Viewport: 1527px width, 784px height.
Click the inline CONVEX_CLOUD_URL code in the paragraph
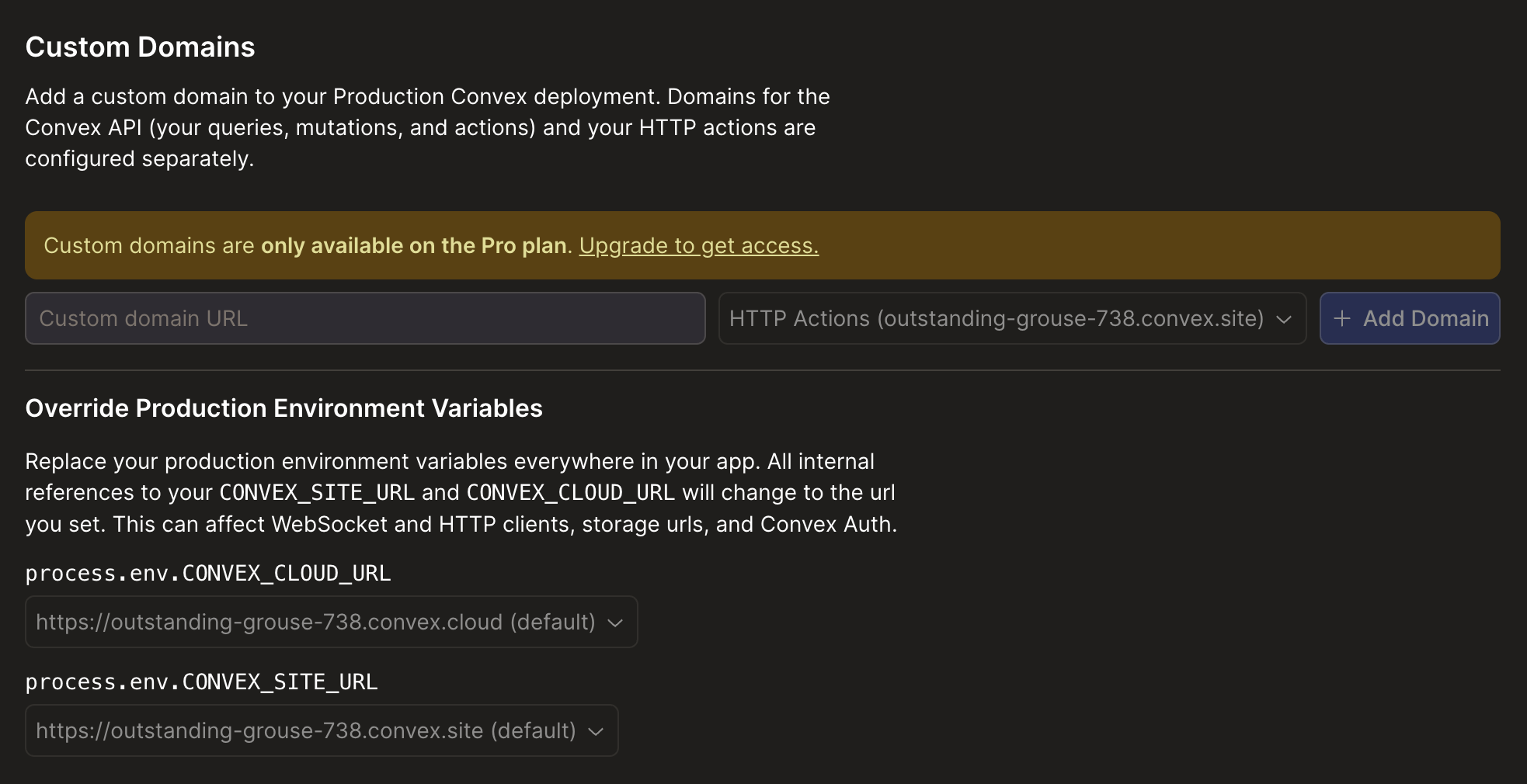pos(571,492)
